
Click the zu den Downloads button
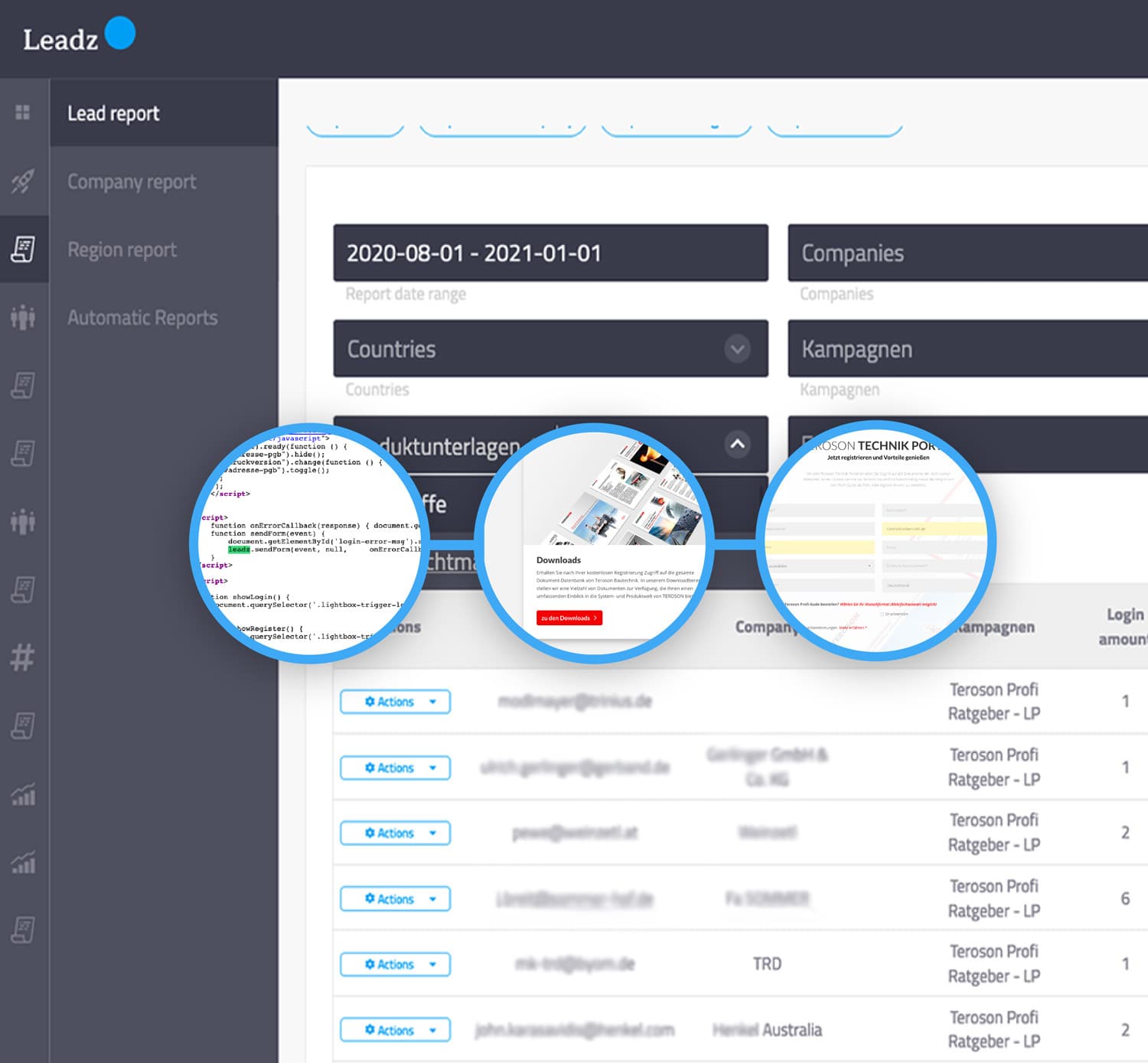(569, 617)
